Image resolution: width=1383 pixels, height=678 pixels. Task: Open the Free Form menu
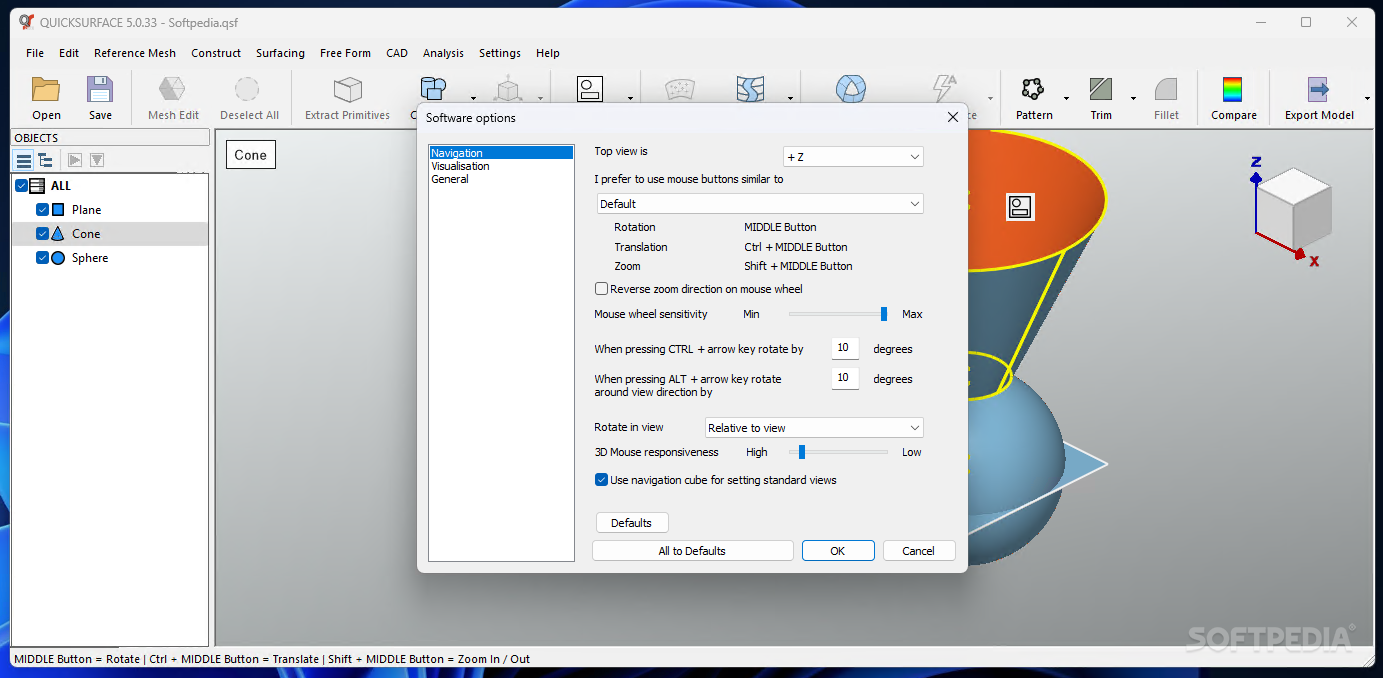pyautogui.click(x=345, y=53)
